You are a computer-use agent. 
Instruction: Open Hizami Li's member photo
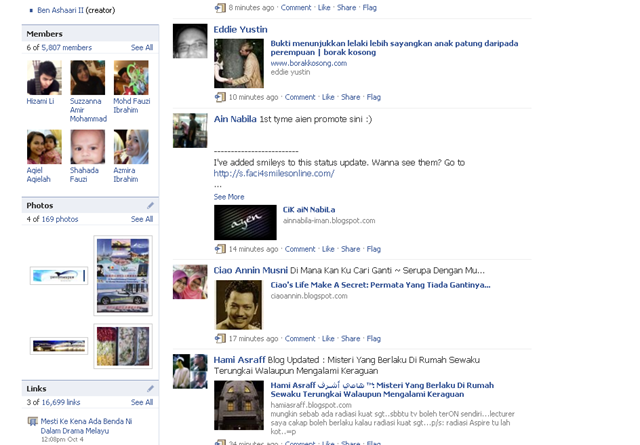44,78
